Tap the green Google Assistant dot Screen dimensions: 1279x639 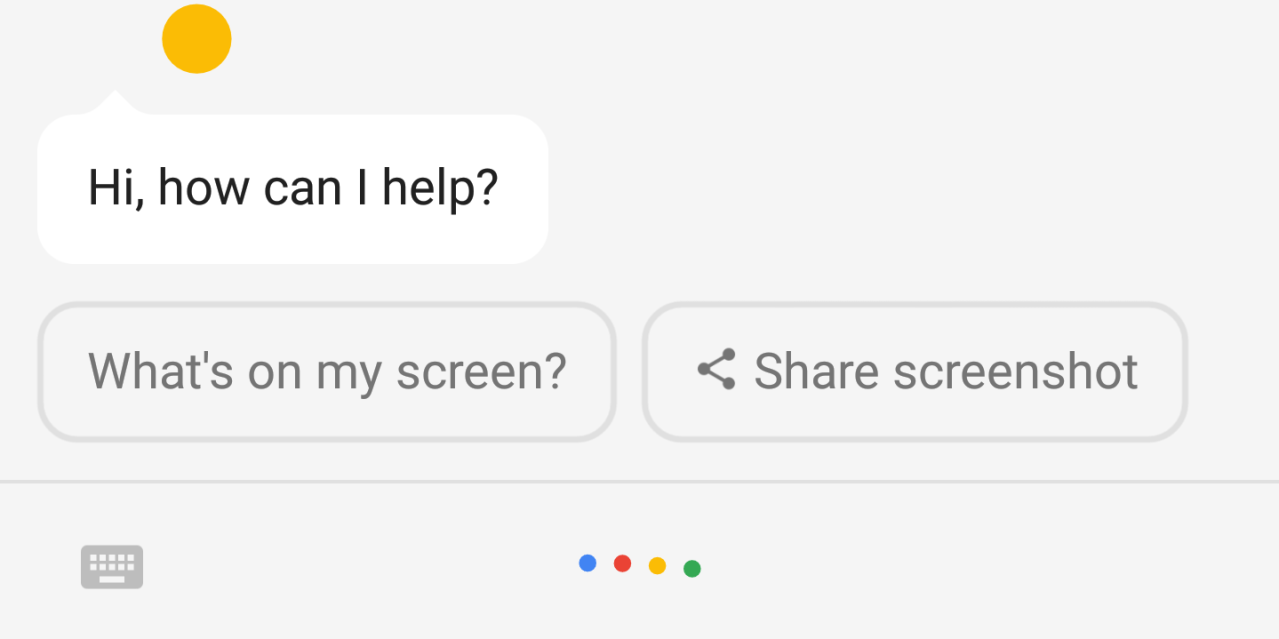(692, 569)
